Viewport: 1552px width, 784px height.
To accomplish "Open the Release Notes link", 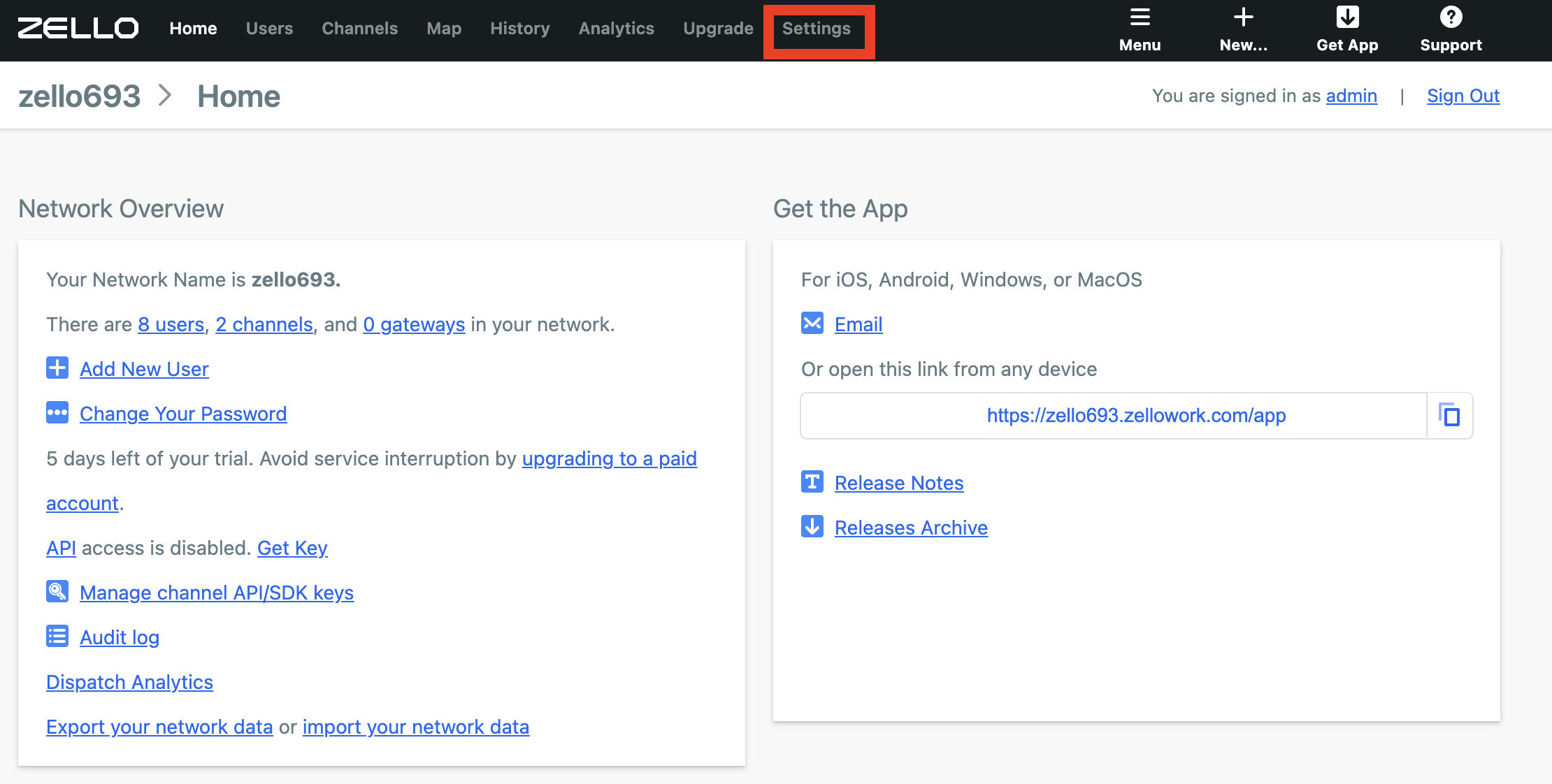I will 899,483.
